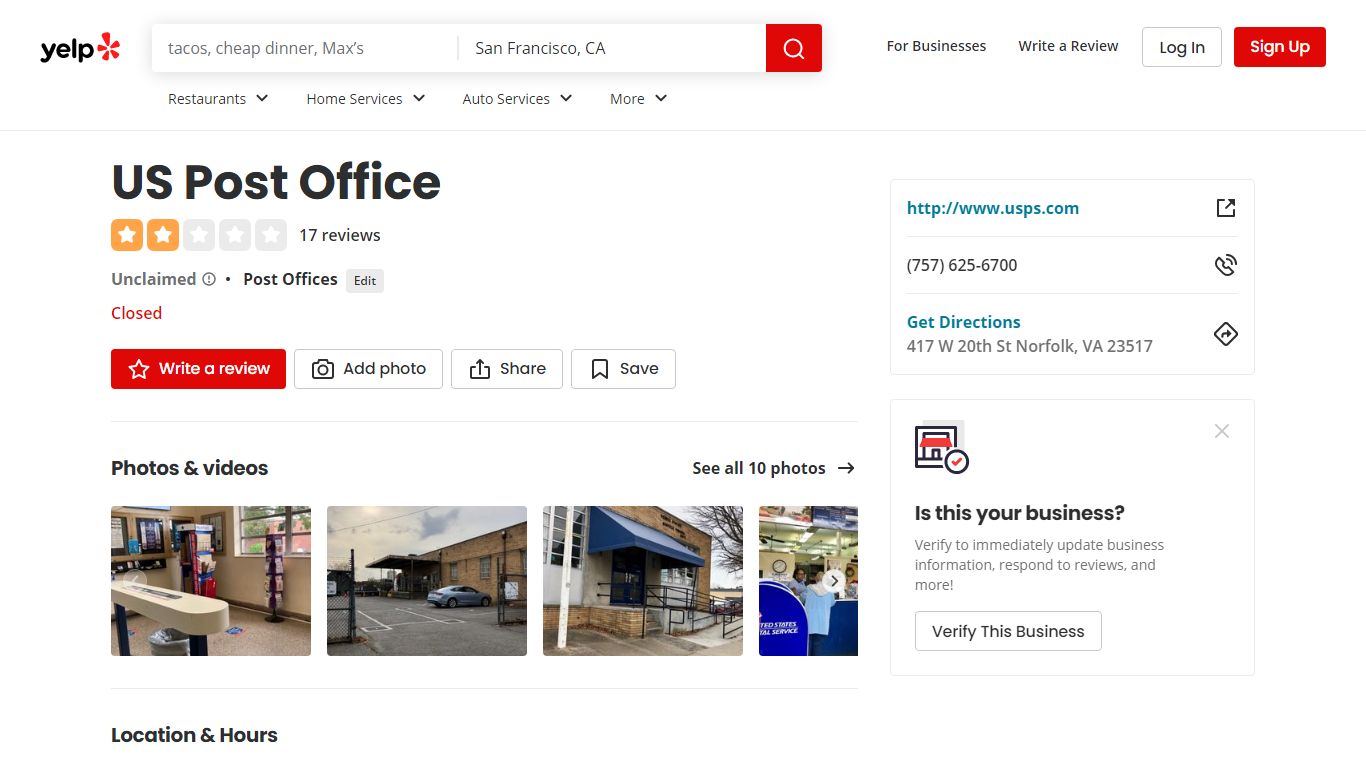
Task: Open the For Businesses menu
Action: coord(936,46)
